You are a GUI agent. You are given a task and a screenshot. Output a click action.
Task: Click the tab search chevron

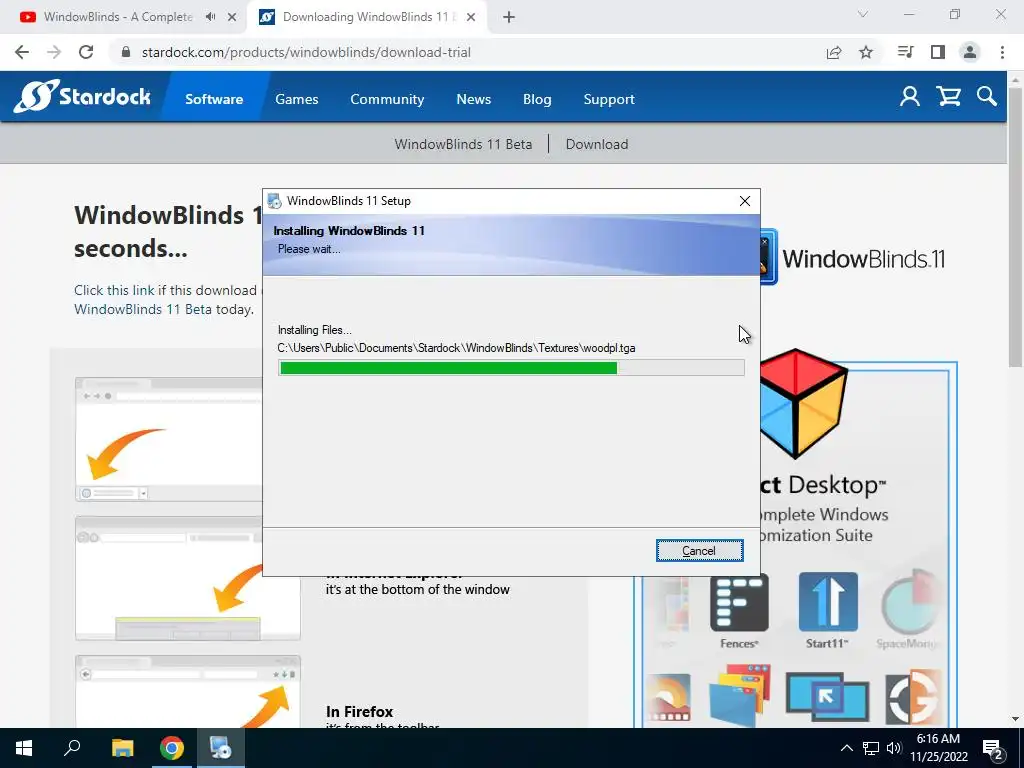tap(863, 14)
